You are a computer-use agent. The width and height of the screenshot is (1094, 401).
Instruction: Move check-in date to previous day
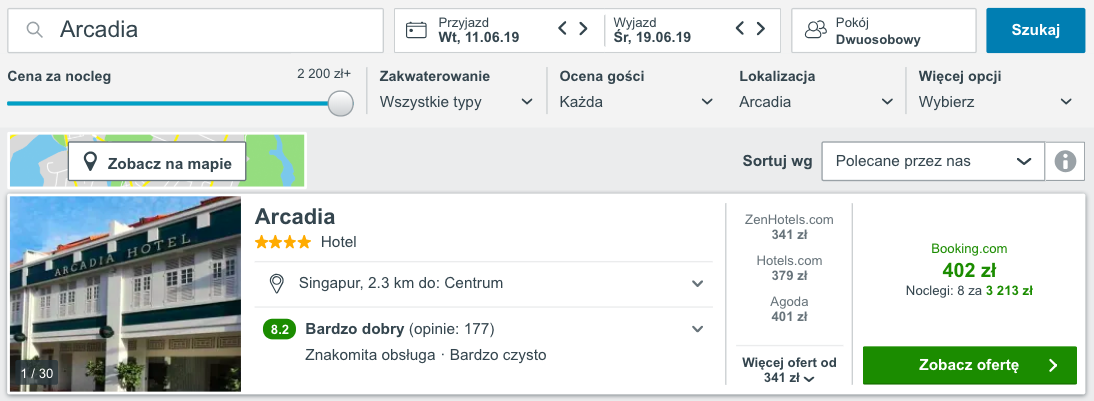pyautogui.click(x=563, y=29)
